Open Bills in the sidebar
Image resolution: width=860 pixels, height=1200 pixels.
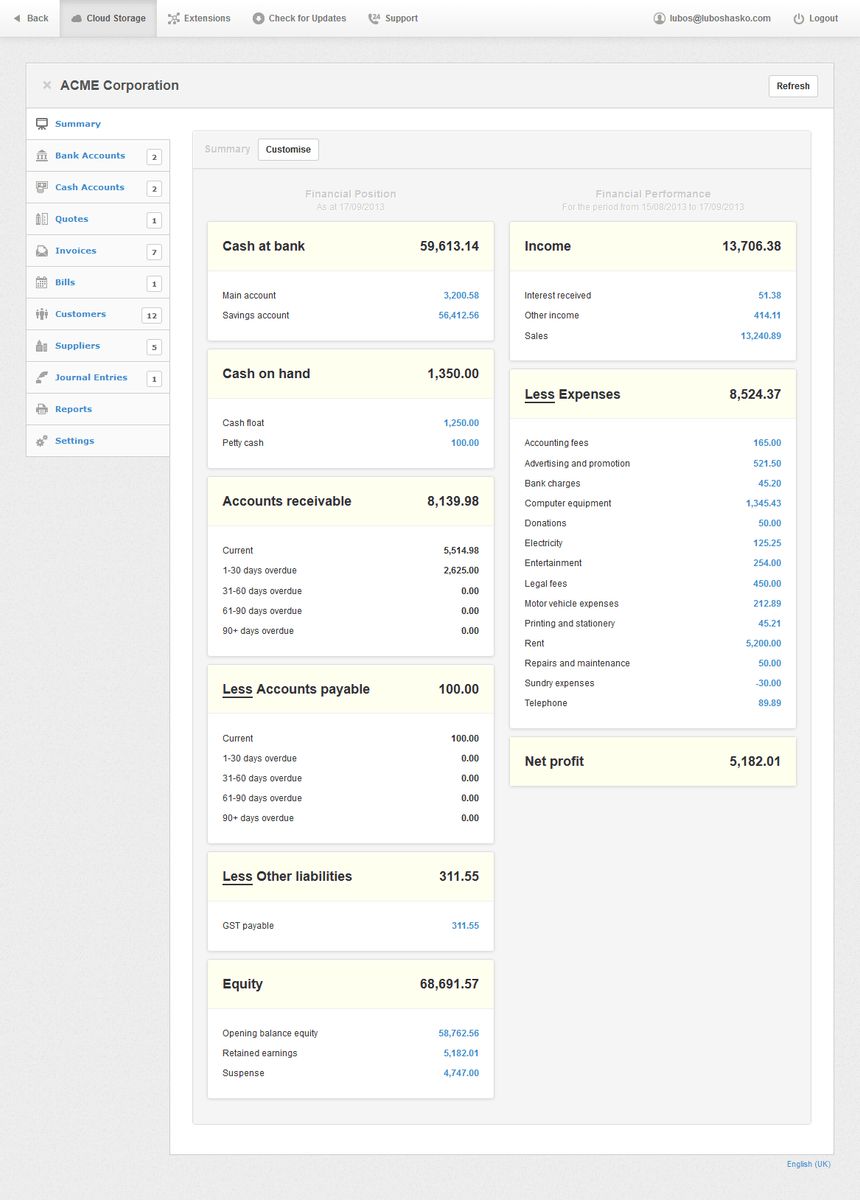pyautogui.click(x=65, y=283)
